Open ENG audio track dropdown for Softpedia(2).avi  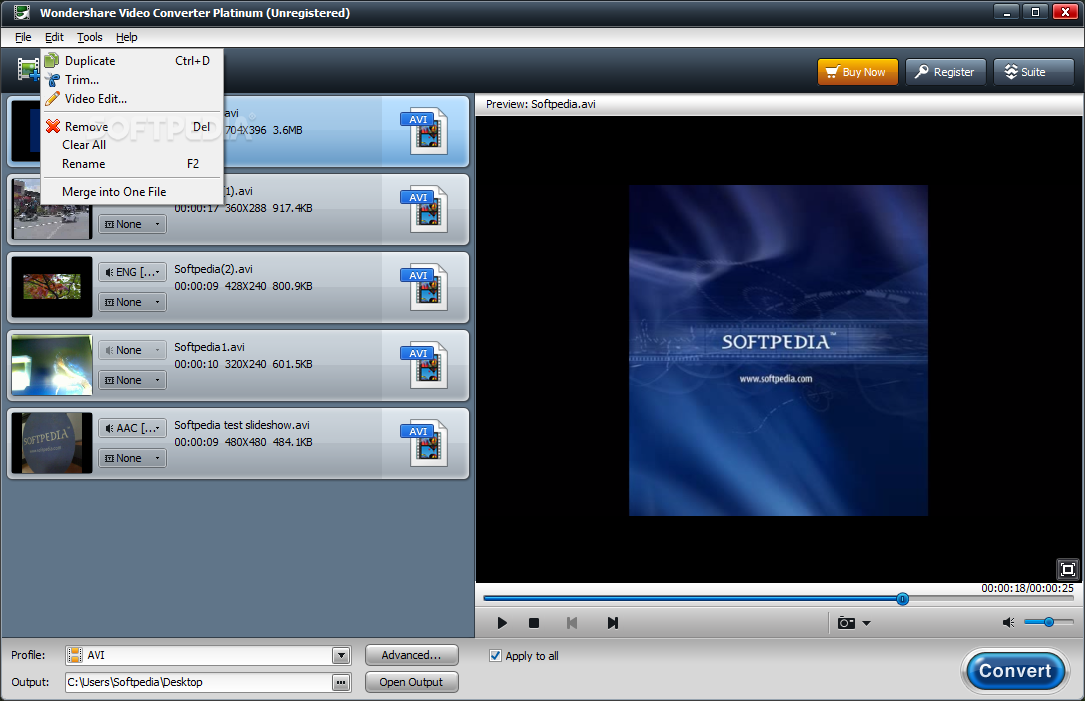[132, 273]
